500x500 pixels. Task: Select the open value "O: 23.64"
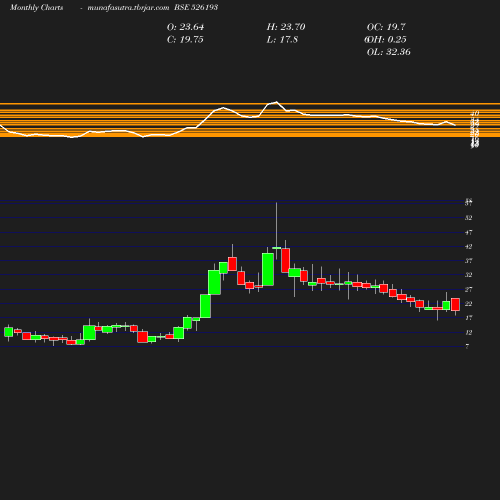click(185, 27)
